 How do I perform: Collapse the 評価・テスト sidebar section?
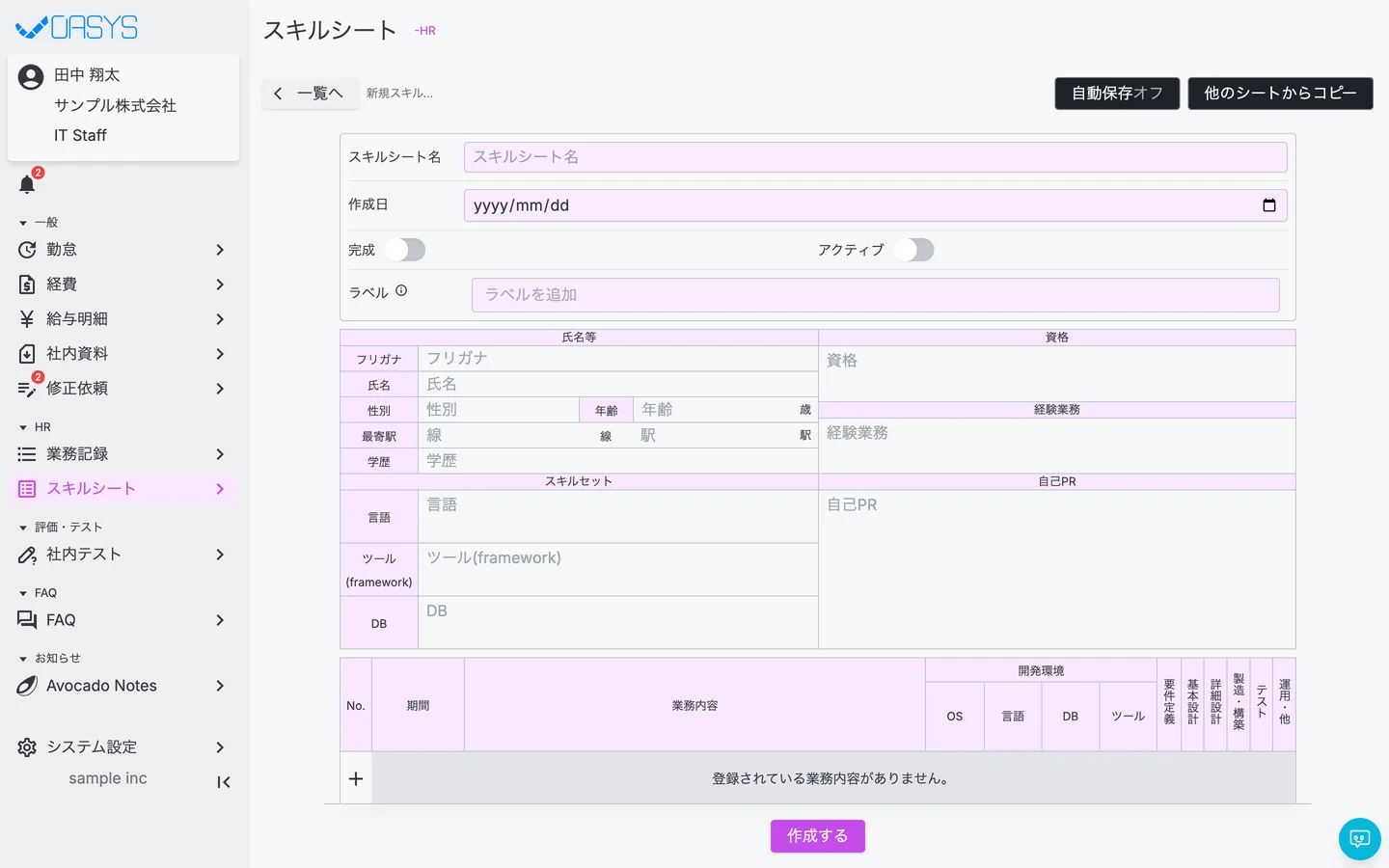pyautogui.click(x=23, y=528)
